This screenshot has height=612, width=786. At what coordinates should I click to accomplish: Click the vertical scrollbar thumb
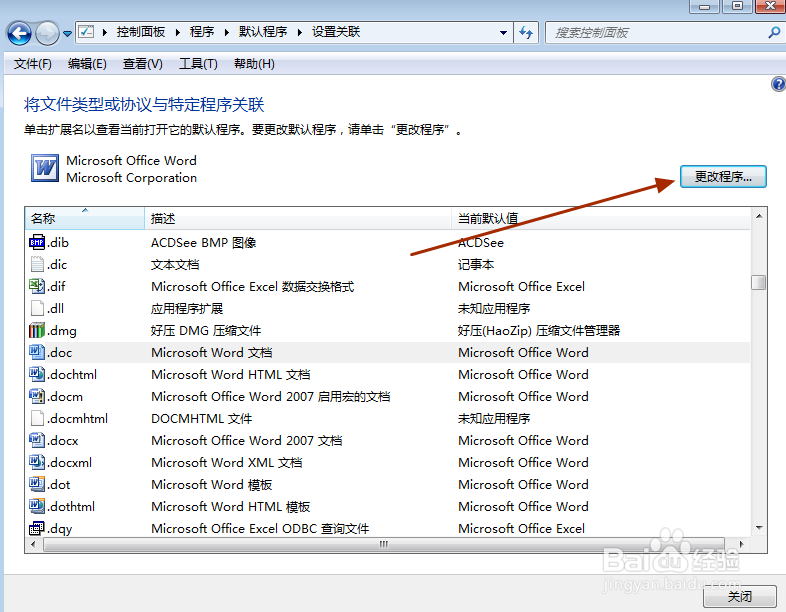[x=759, y=282]
